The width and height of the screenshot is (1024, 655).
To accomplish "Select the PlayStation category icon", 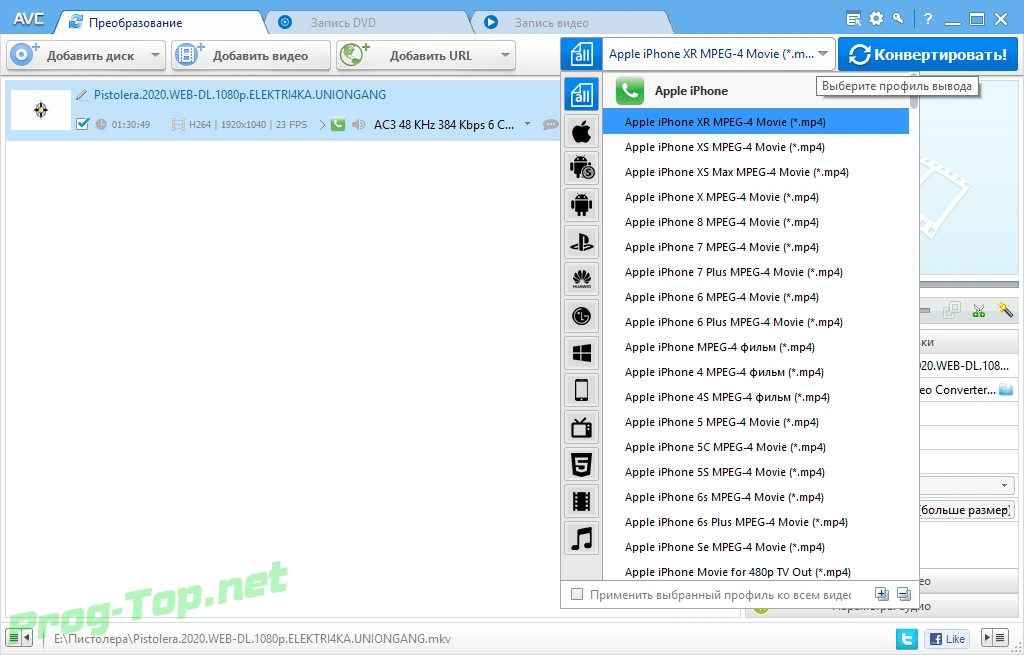I will (581, 242).
